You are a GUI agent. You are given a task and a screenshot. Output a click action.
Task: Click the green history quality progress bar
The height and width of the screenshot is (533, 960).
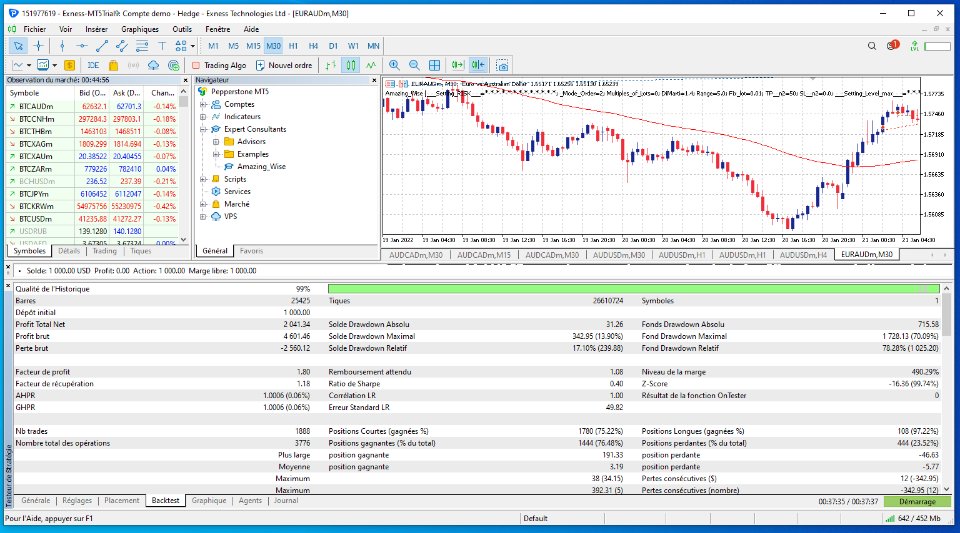point(634,289)
